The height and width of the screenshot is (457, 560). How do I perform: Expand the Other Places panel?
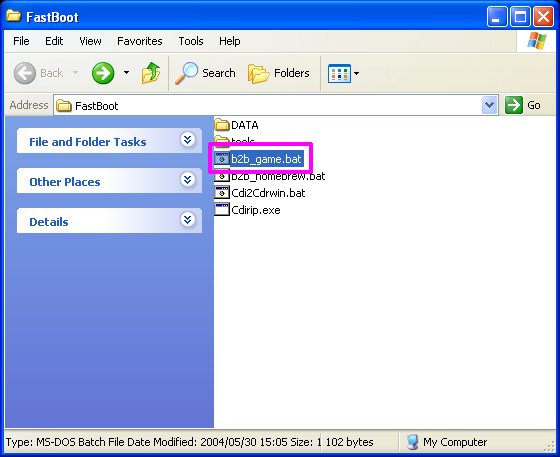188,180
